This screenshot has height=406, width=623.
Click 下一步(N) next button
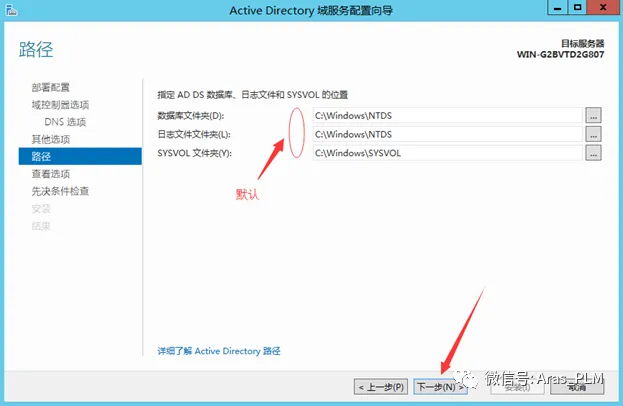(440, 387)
